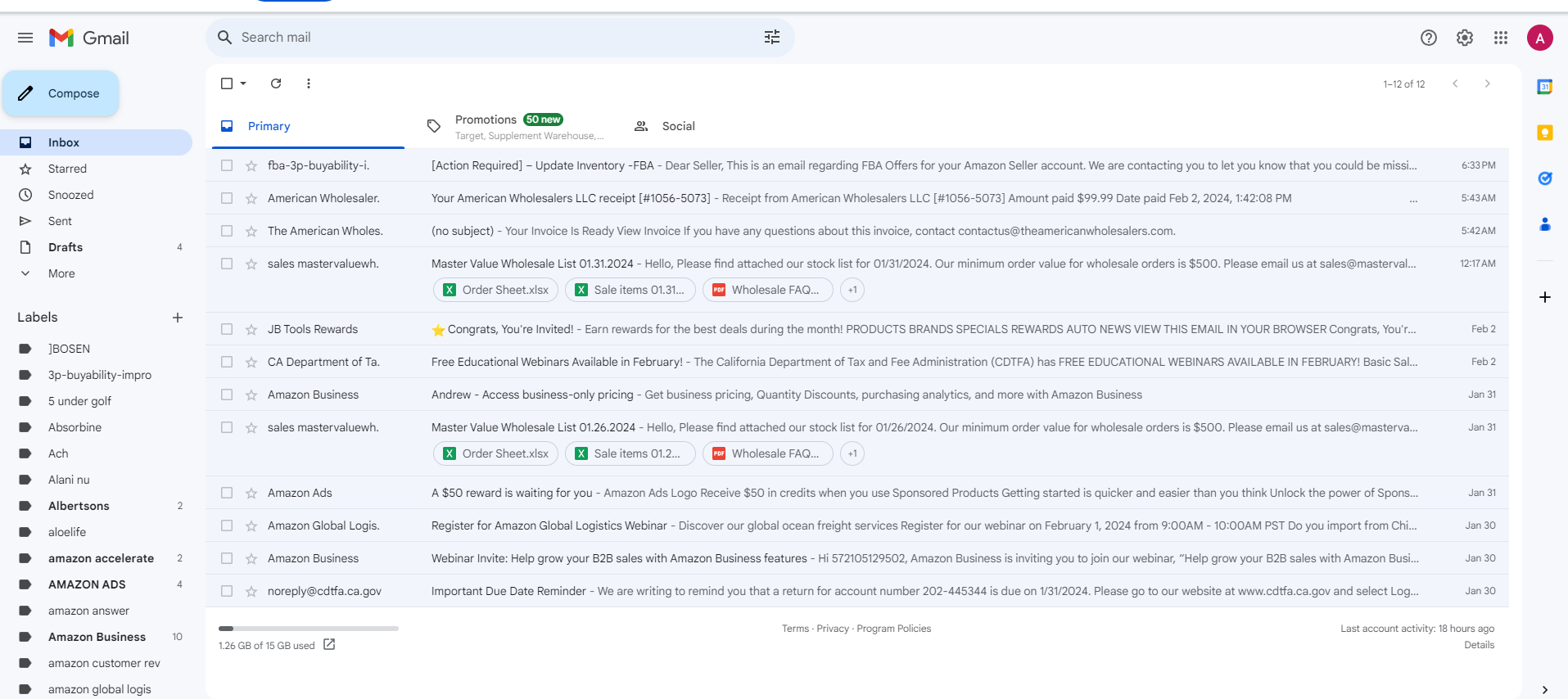Star the Amazon Ads email

pos(251,493)
